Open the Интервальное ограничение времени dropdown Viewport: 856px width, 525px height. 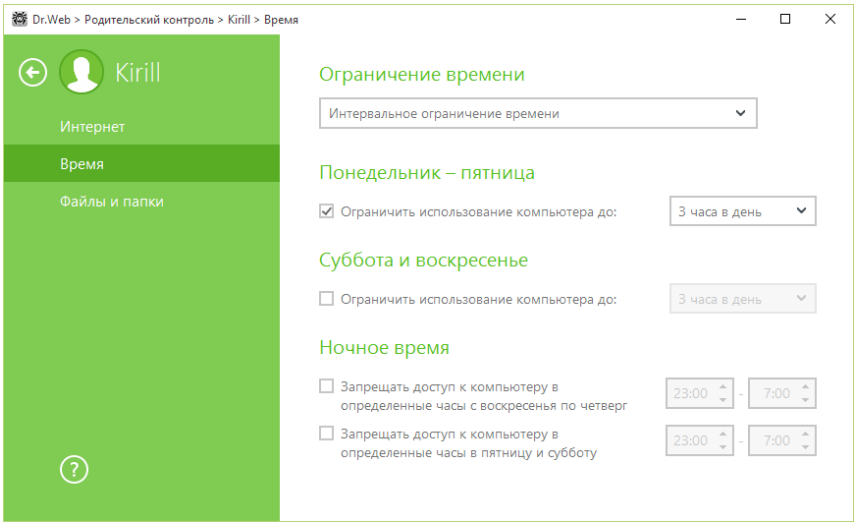[538, 114]
